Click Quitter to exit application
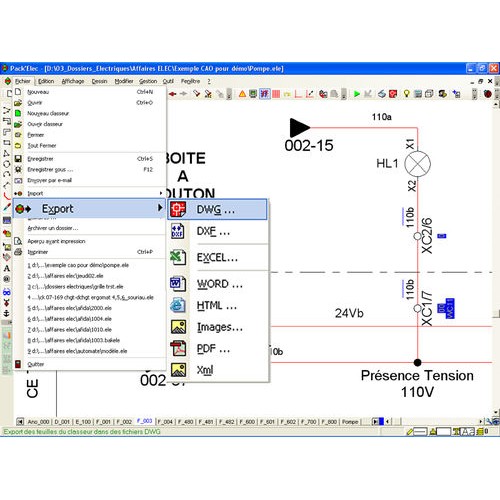The width and height of the screenshot is (500, 500). click(x=36, y=364)
